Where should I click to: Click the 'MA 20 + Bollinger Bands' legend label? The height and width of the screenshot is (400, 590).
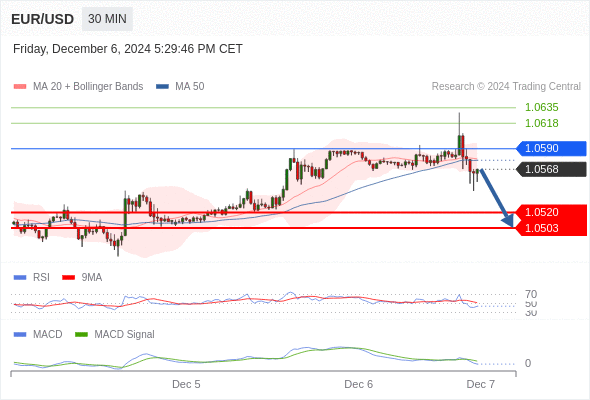coord(88,87)
